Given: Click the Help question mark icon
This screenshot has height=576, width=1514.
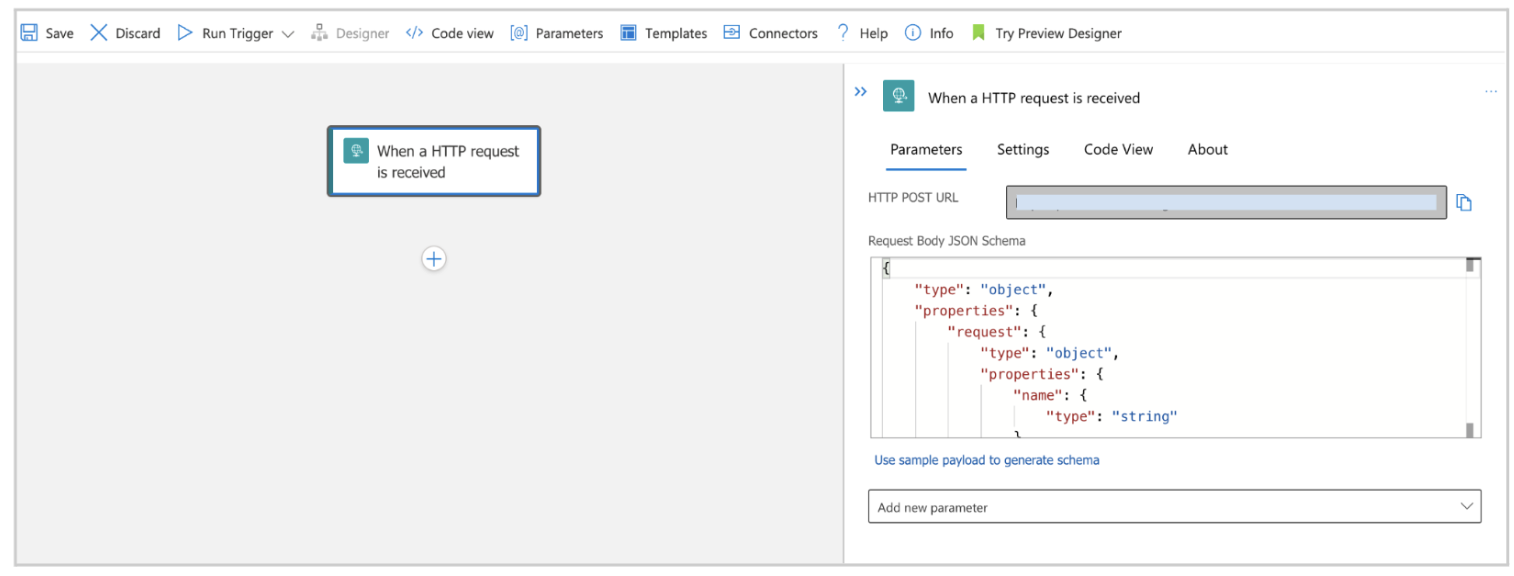Looking at the screenshot, I should (843, 33).
